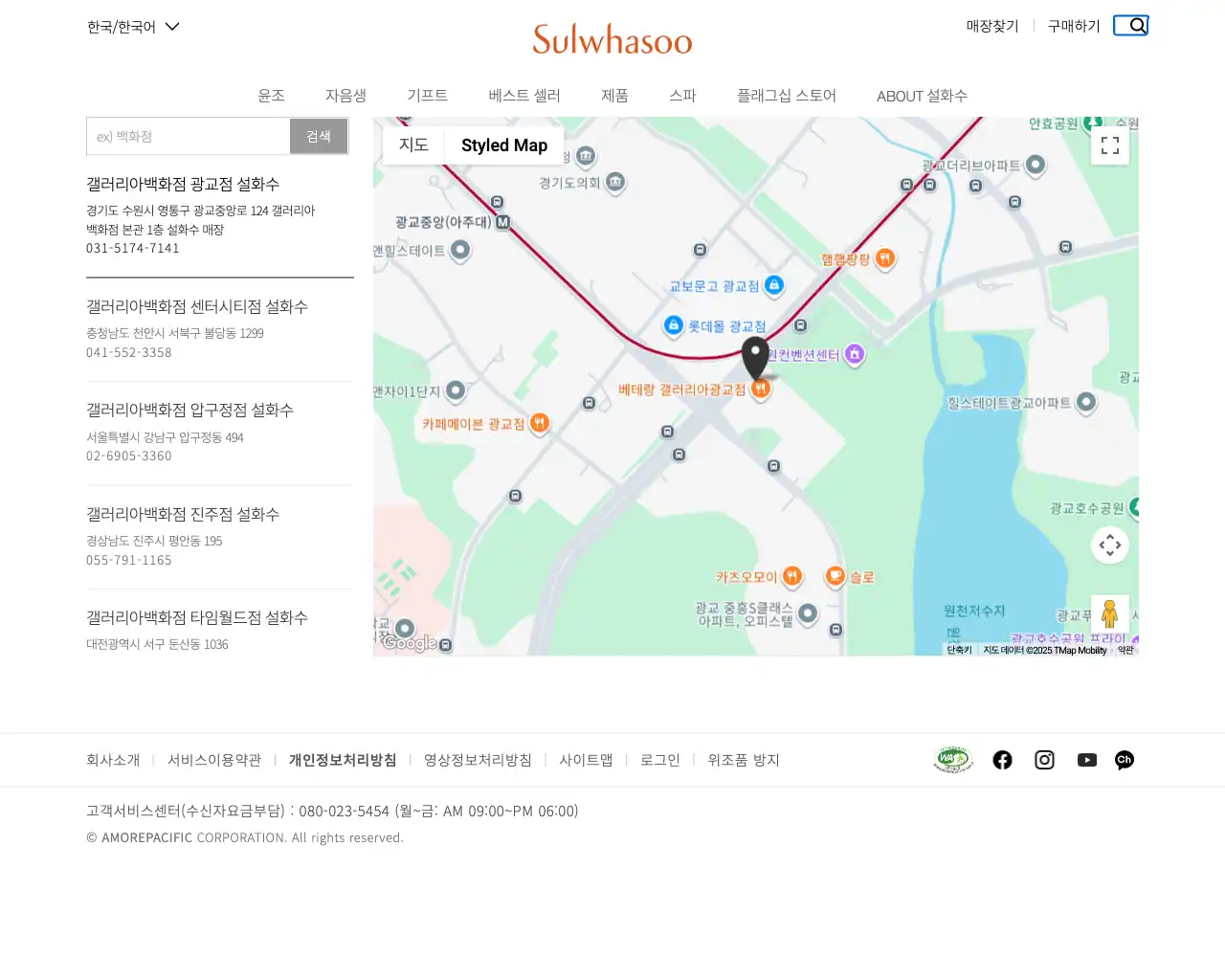Click the black store location marker
1225x980 pixels.
[755, 359]
